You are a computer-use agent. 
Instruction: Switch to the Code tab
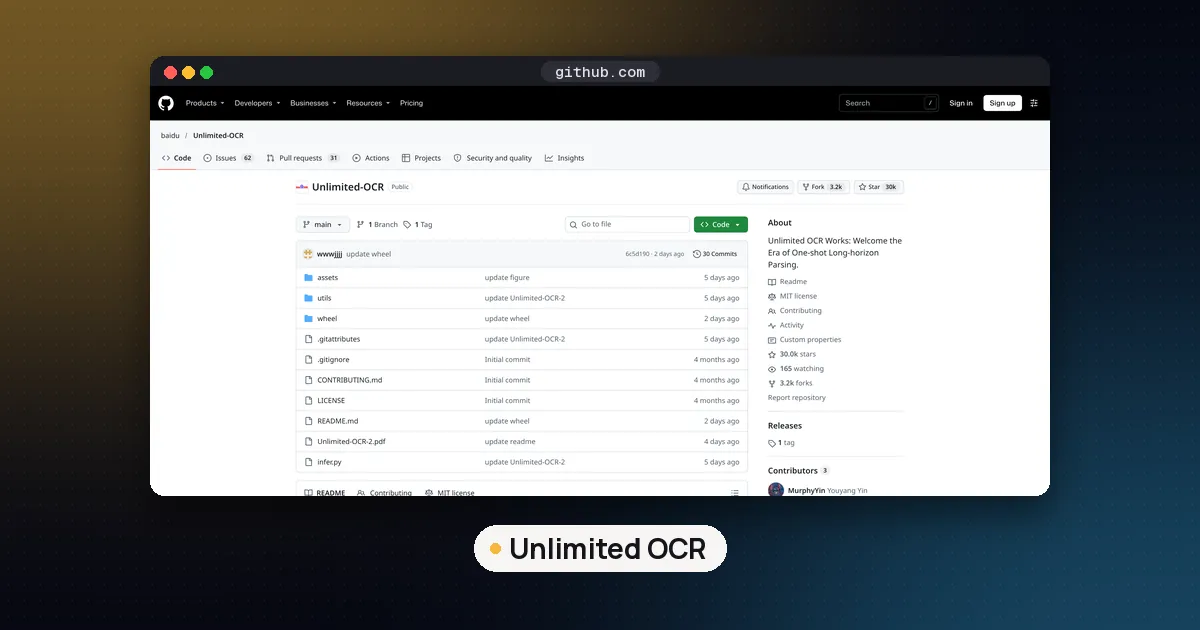(x=177, y=158)
